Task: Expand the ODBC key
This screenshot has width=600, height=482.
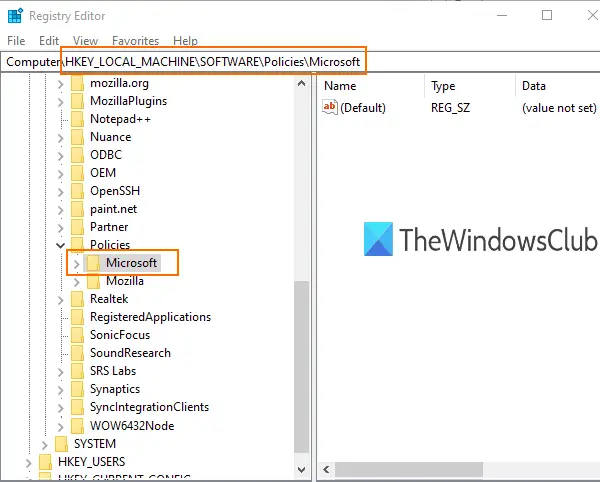Action: tap(60, 156)
